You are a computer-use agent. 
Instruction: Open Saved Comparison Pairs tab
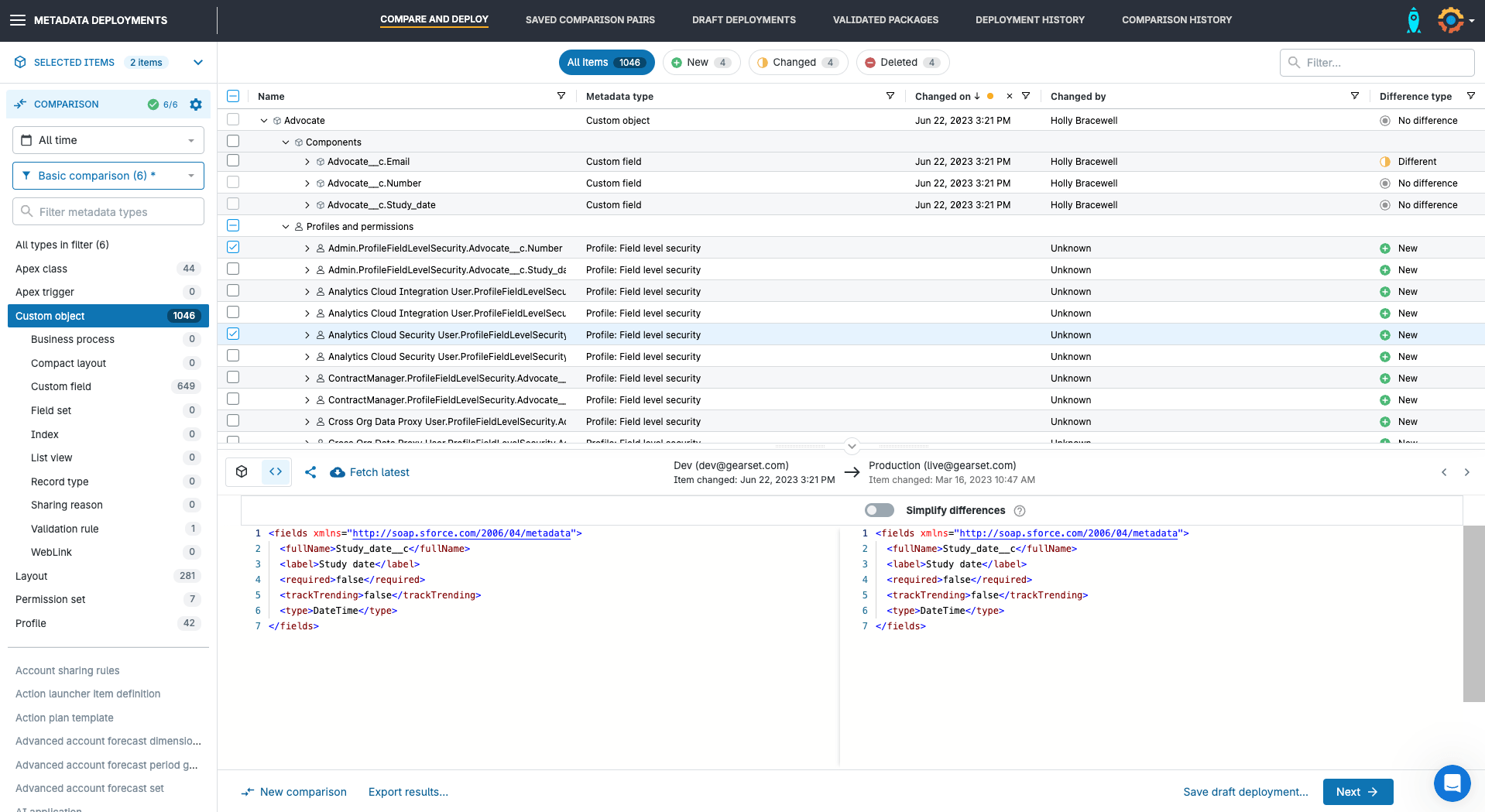point(590,20)
